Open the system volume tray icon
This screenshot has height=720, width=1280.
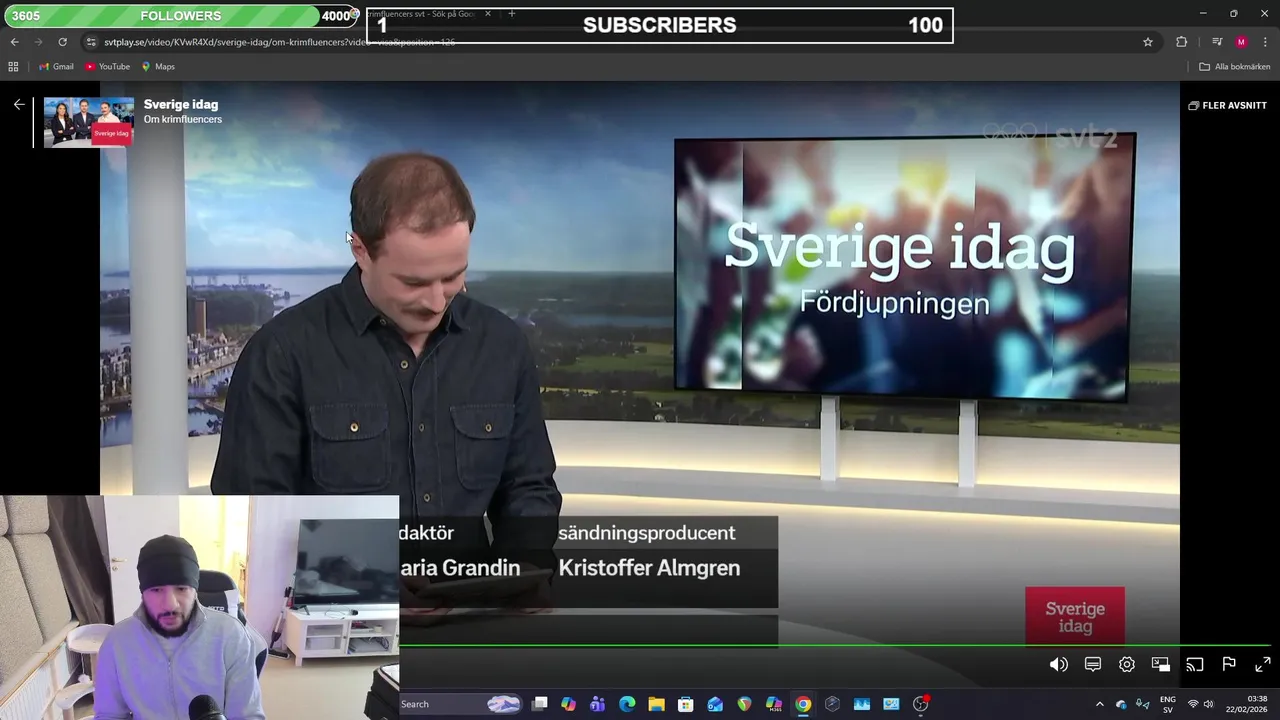[x=1209, y=704]
